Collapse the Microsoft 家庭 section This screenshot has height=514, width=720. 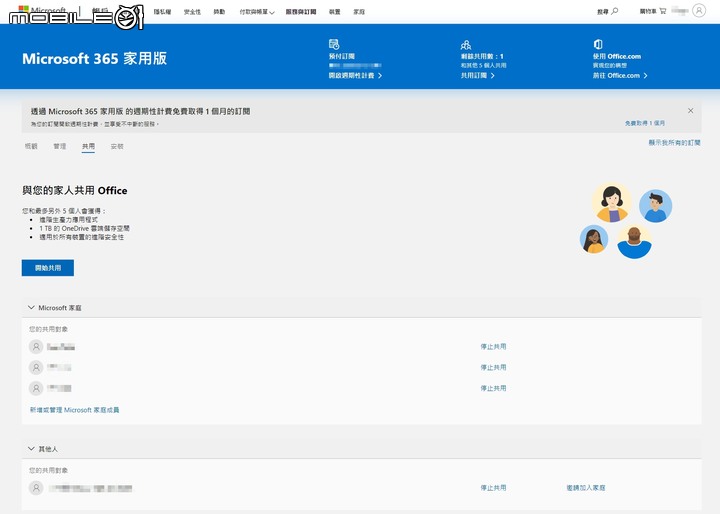click(31, 307)
